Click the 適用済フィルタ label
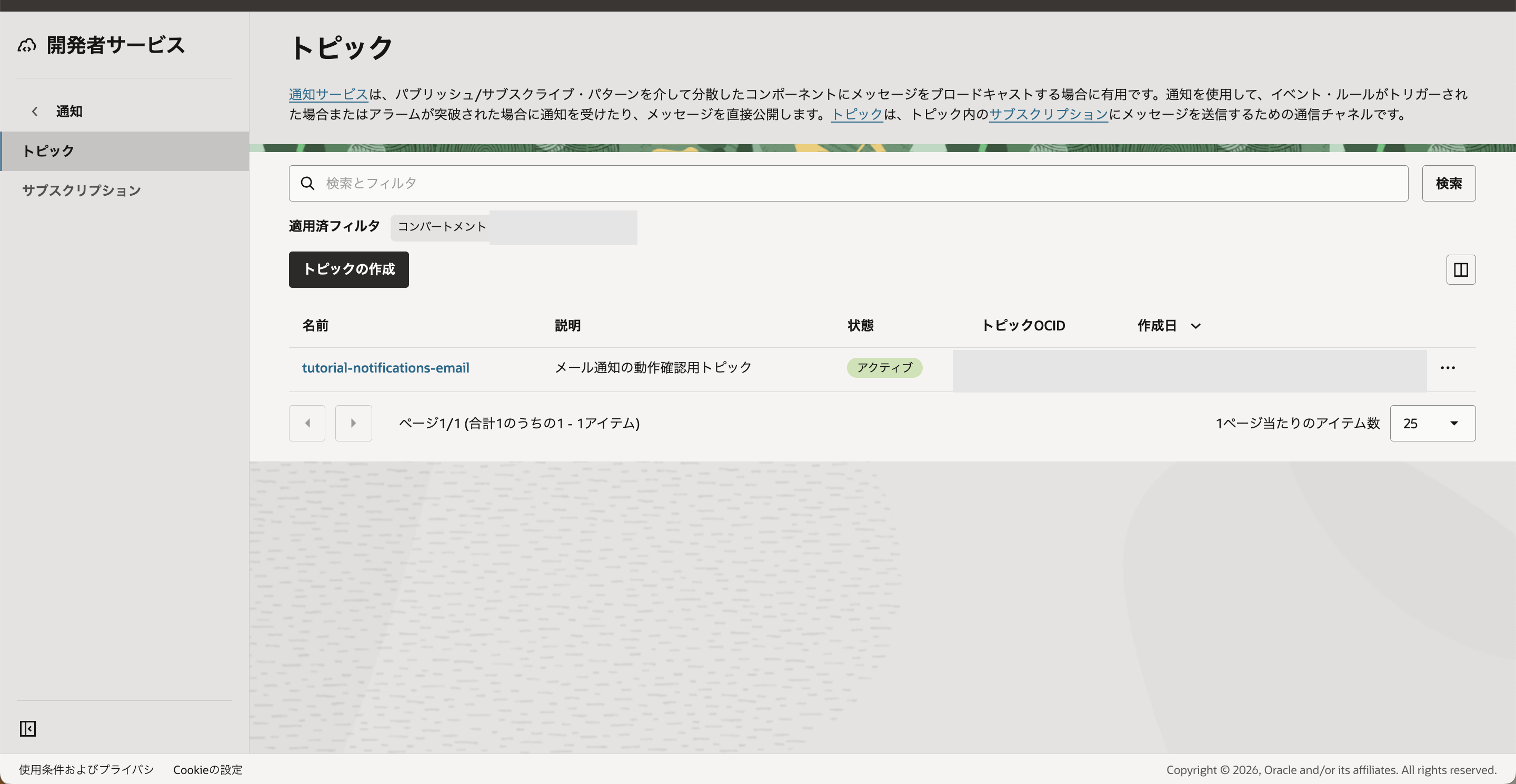Image resolution: width=1516 pixels, height=784 pixels. click(334, 226)
